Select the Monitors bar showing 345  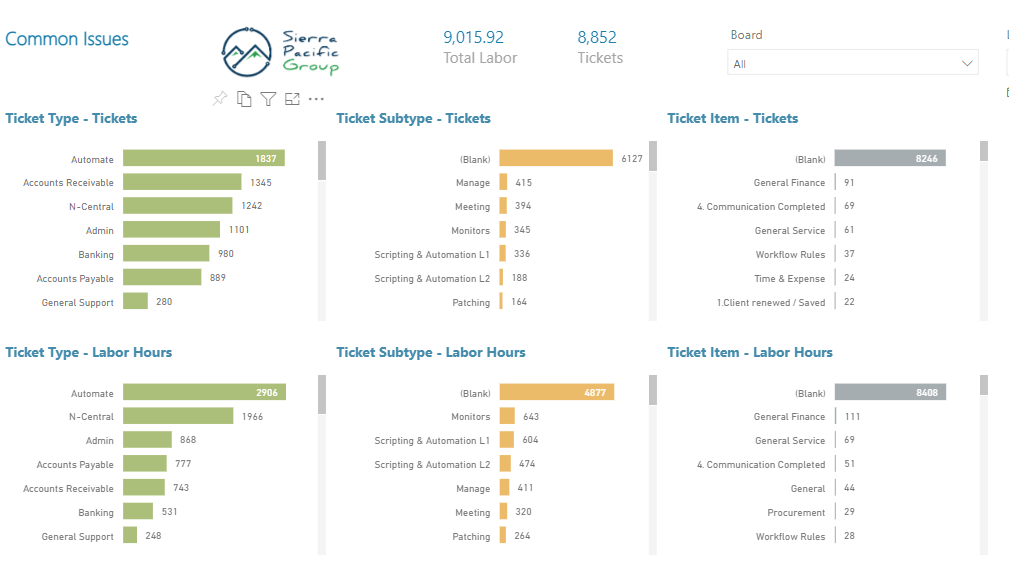(503, 230)
